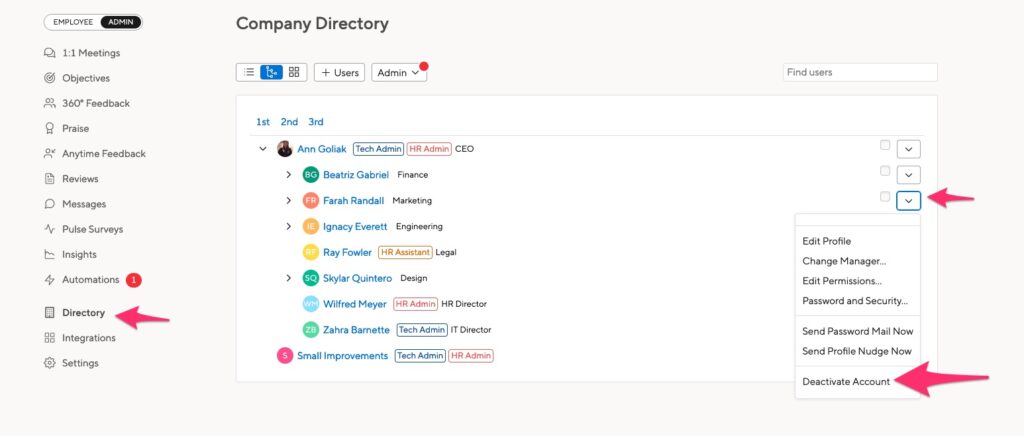Open Ann Goliak's profile link
Viewport: 1024px width, 436px height.
click(x=322, y=149)
